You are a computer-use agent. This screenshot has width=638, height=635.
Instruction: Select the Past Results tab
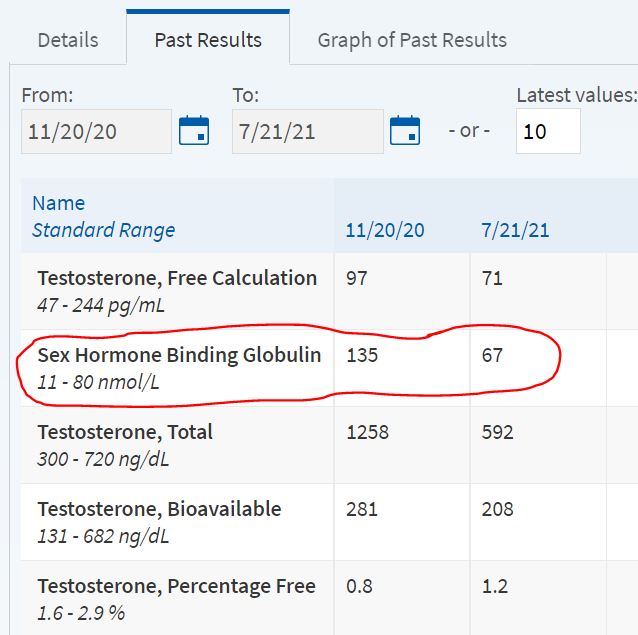point(208,40)
